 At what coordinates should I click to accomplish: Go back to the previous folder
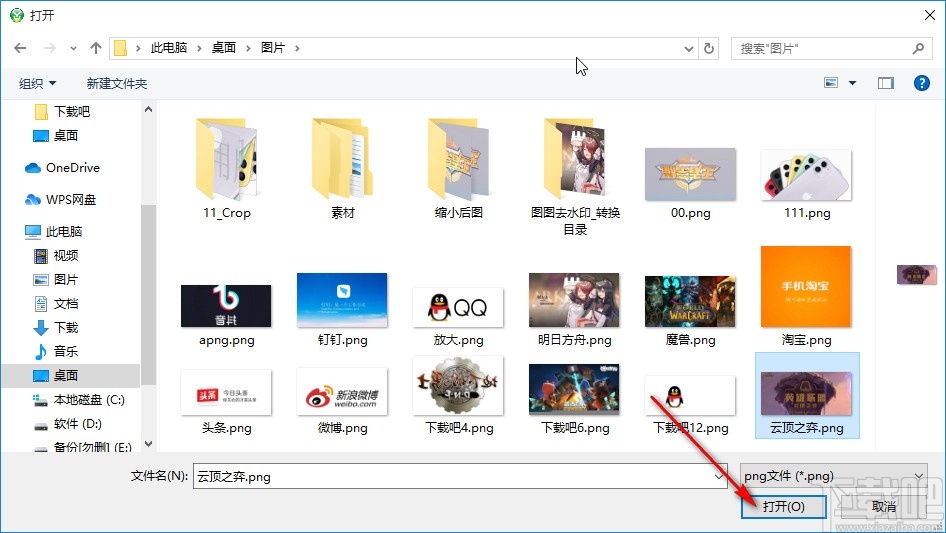click(20, 48)
